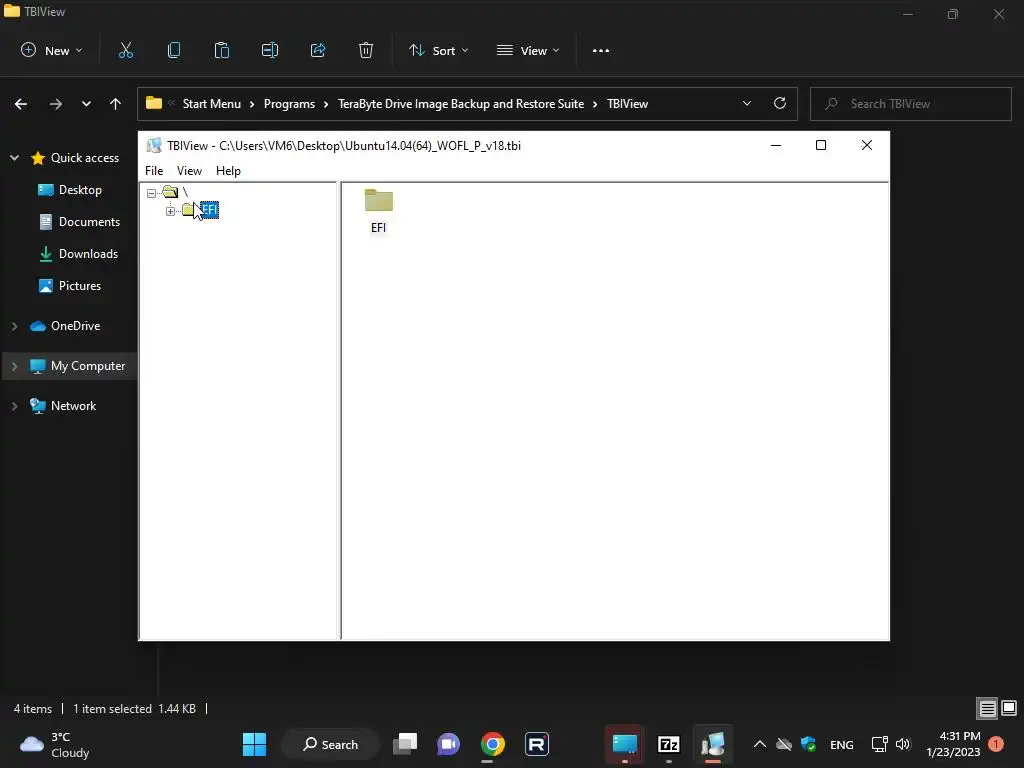Go up one folder level
Viewport: 1024px width, 768px height.
pos(116,104)
